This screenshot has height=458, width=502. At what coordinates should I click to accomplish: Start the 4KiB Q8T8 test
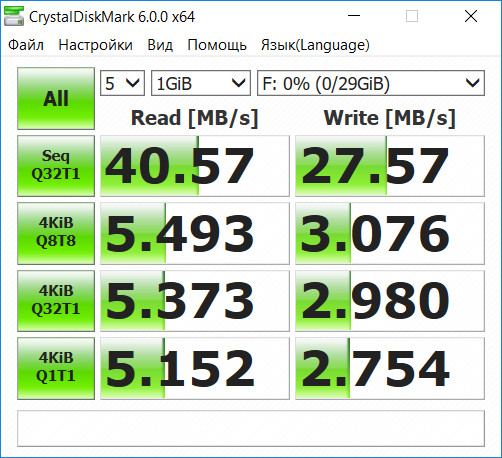56,233
